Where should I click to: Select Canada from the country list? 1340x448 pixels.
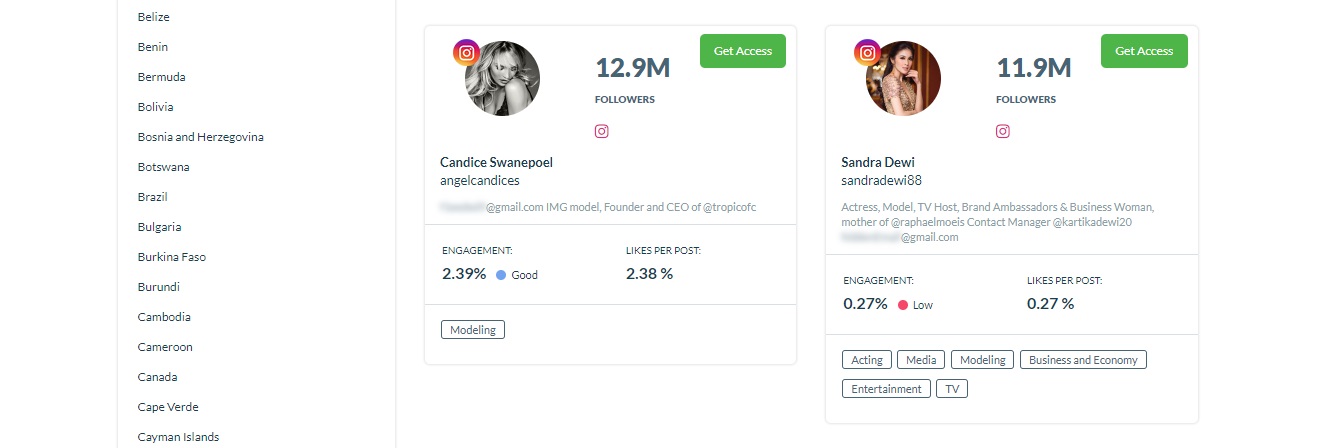pos(158,377)
